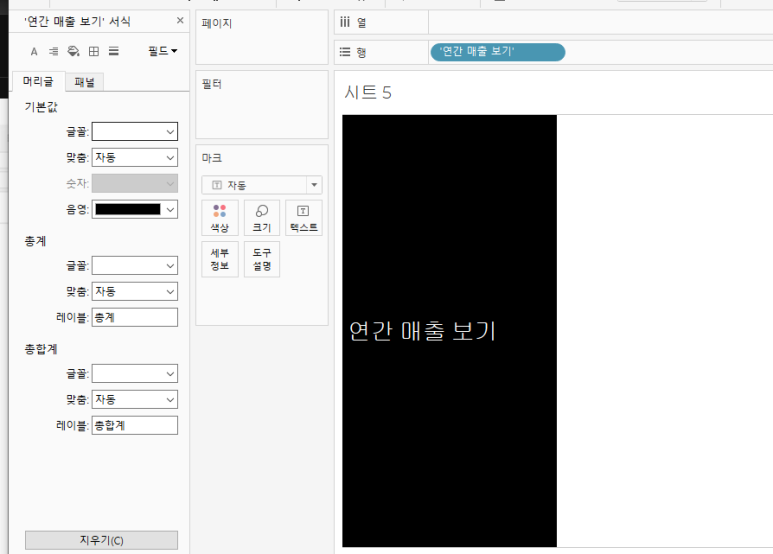Screen dimensions: 773x554
Task: Select the font format icon (A)
Action: pyautogui.click(x=34, y=51)
